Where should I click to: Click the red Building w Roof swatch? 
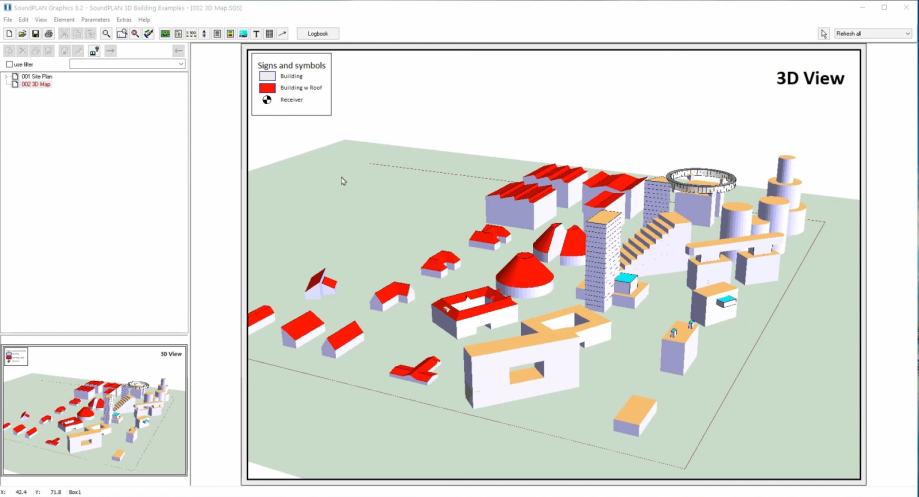click(x=267, y=88)
